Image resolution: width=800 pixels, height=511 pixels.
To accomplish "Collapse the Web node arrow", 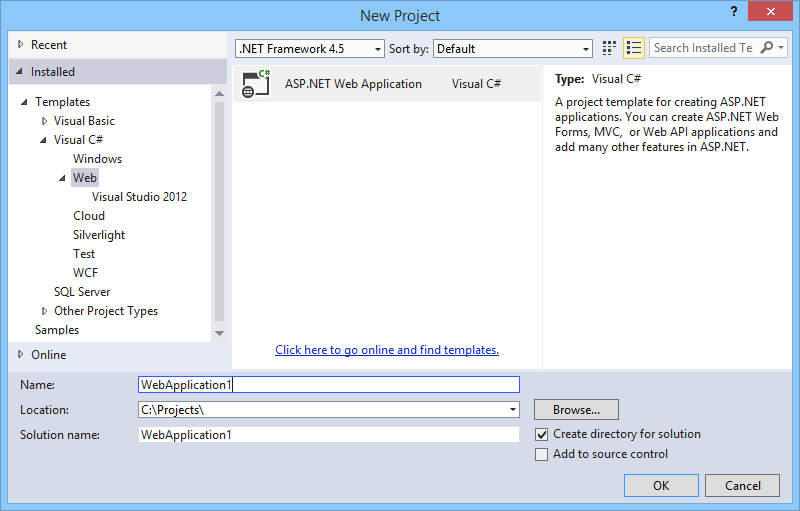I will [x=62, y=178].
